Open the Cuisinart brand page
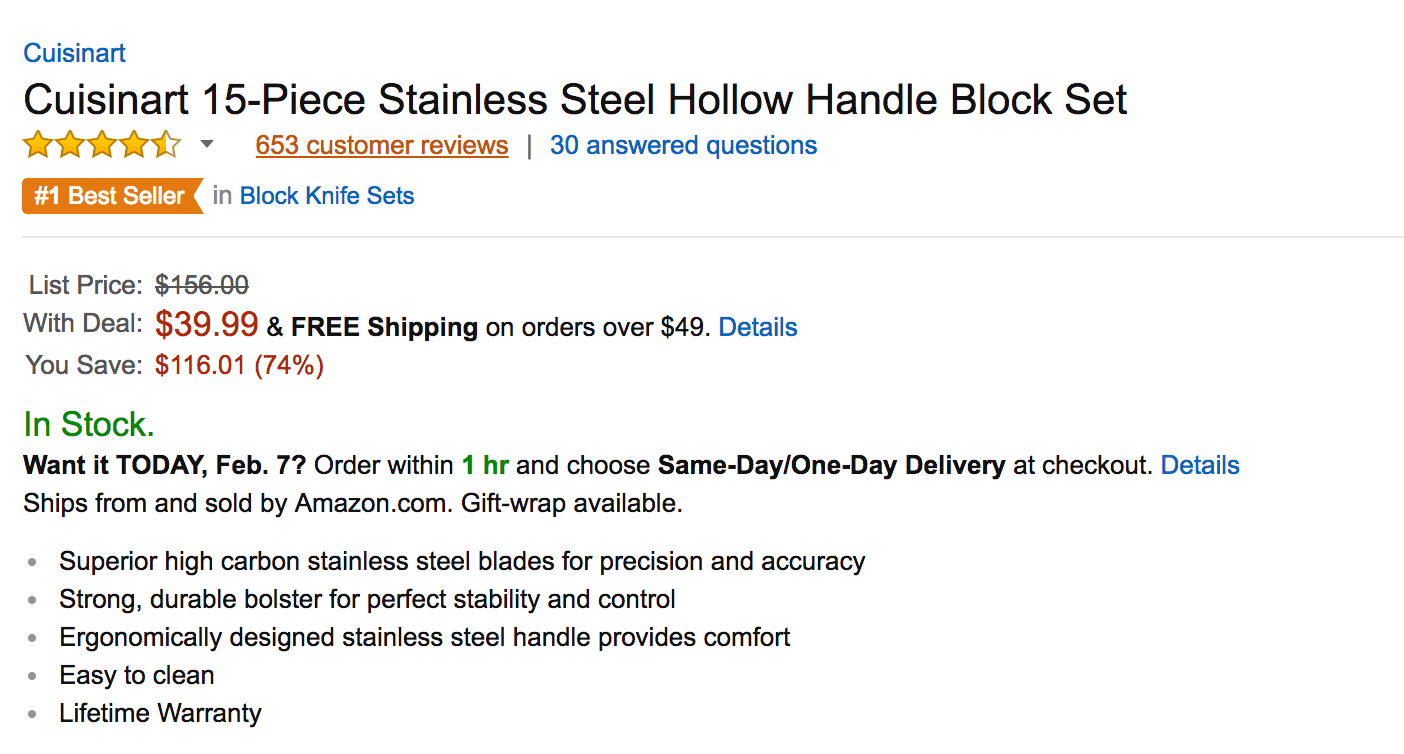 tap(74, 53)
